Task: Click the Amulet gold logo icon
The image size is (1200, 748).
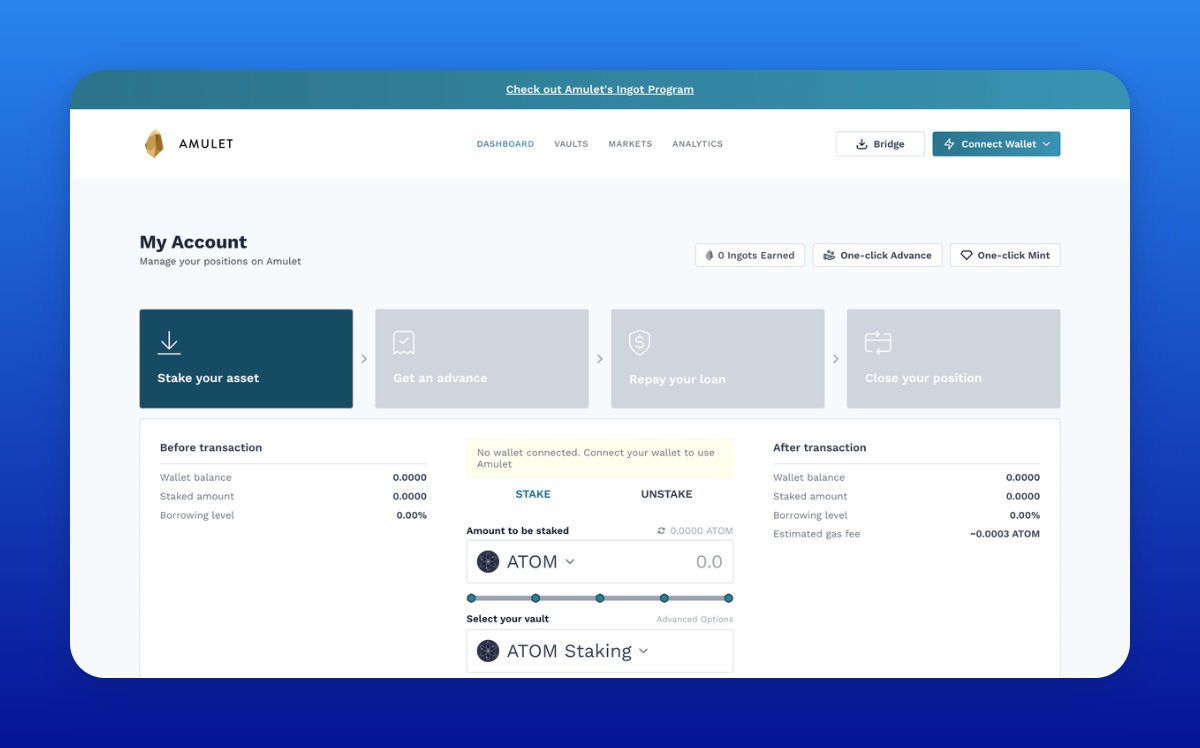Action: tap(154, 144)
